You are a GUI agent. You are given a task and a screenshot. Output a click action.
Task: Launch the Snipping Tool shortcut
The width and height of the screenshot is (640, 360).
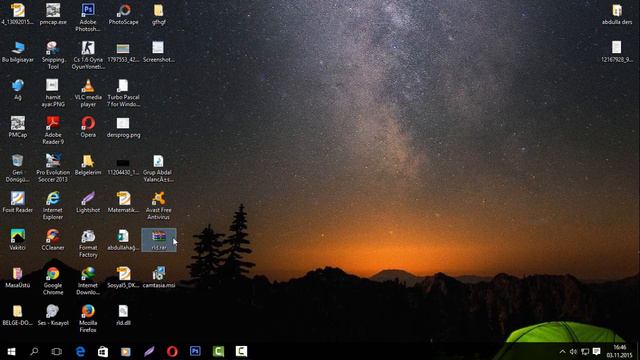point(53,55)
